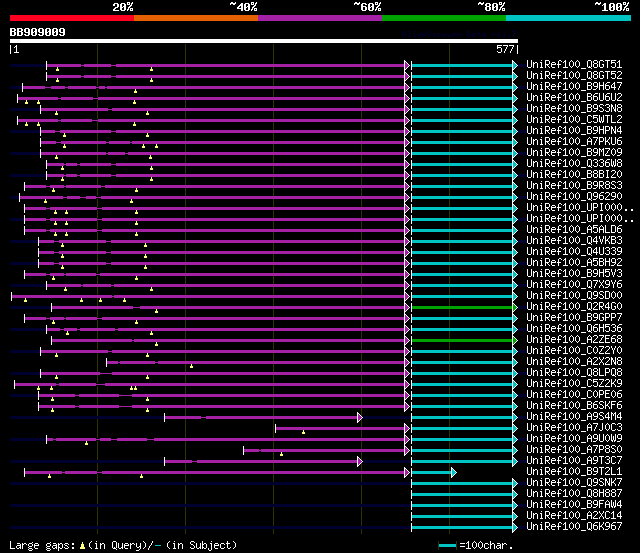Open subject UniRef100_B6U6U2
Viewport: 640px width, 553px height.
(574, 98)
